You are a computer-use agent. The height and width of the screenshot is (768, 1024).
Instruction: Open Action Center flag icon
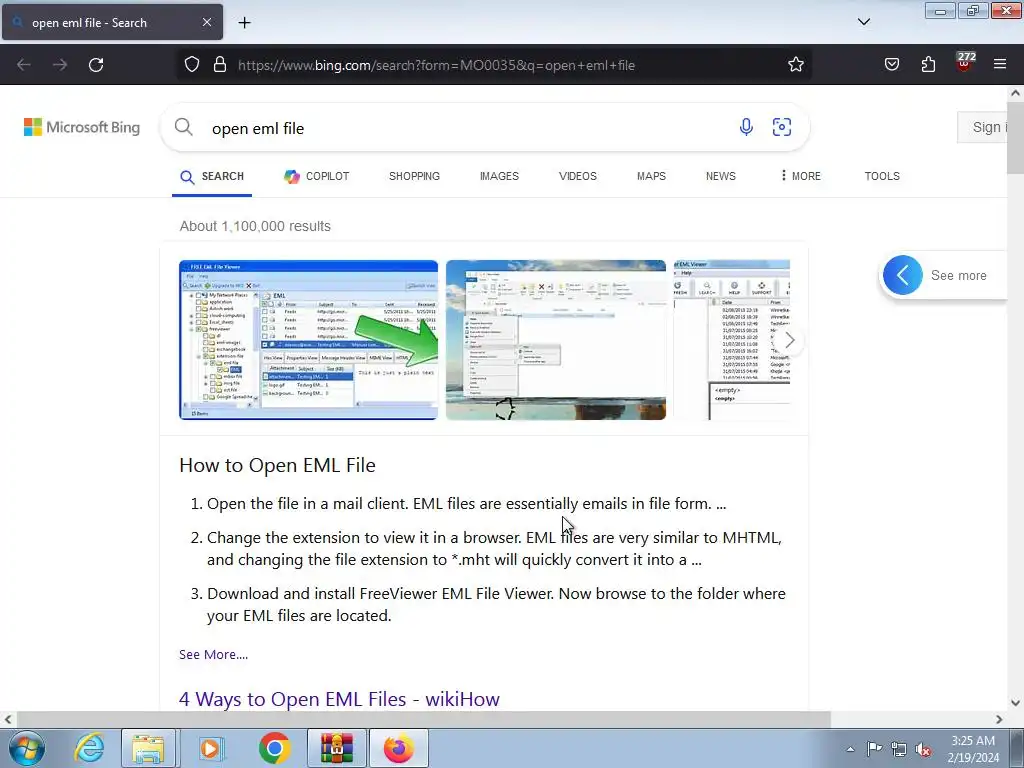(x=874, y=748)
